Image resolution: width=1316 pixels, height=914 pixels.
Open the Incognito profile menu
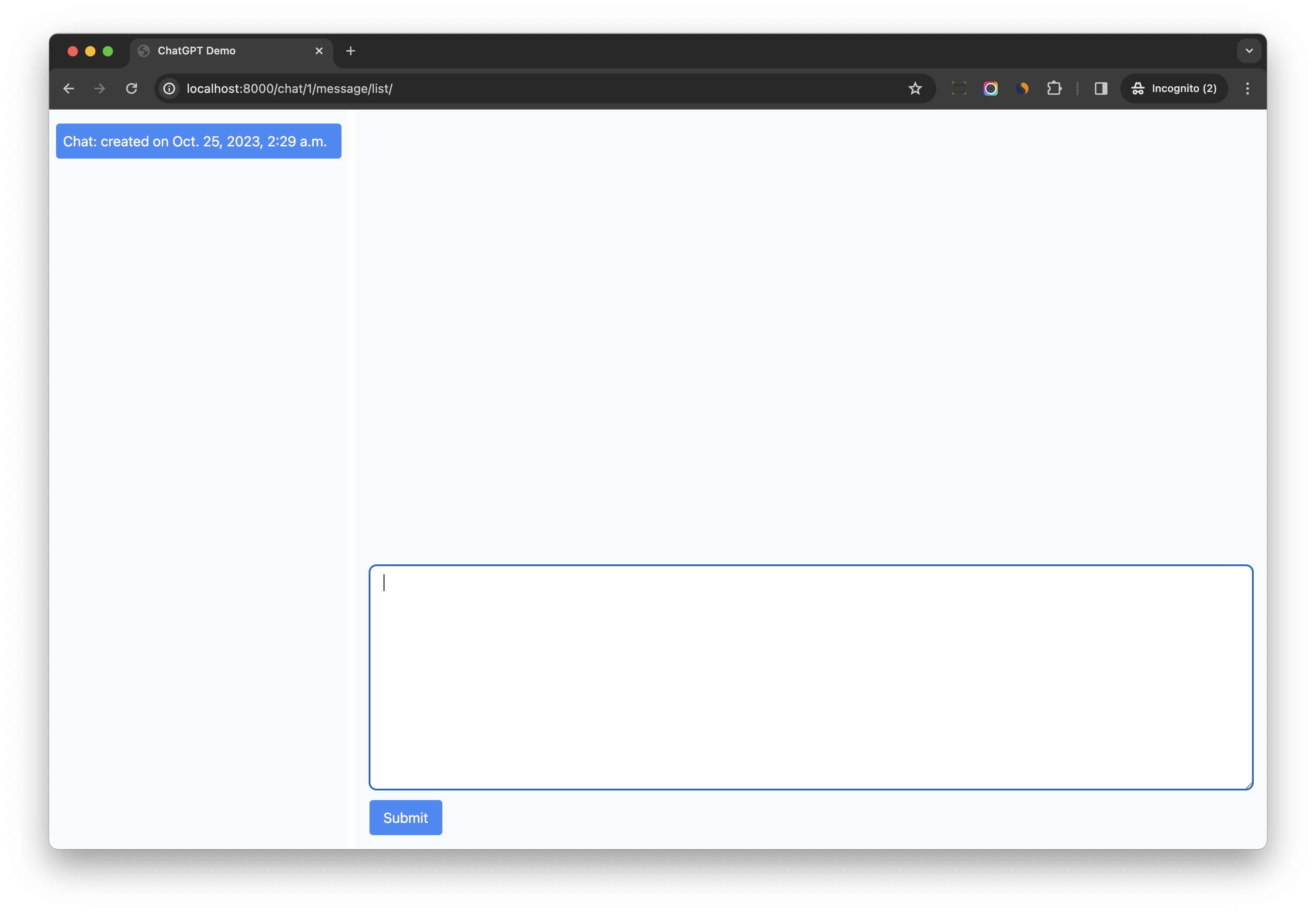pyautogui.click(x=1174, y=89)
